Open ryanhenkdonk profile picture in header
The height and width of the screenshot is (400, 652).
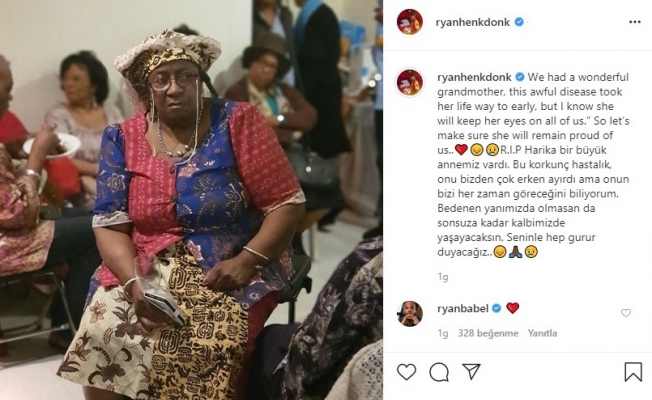[410, 22]
